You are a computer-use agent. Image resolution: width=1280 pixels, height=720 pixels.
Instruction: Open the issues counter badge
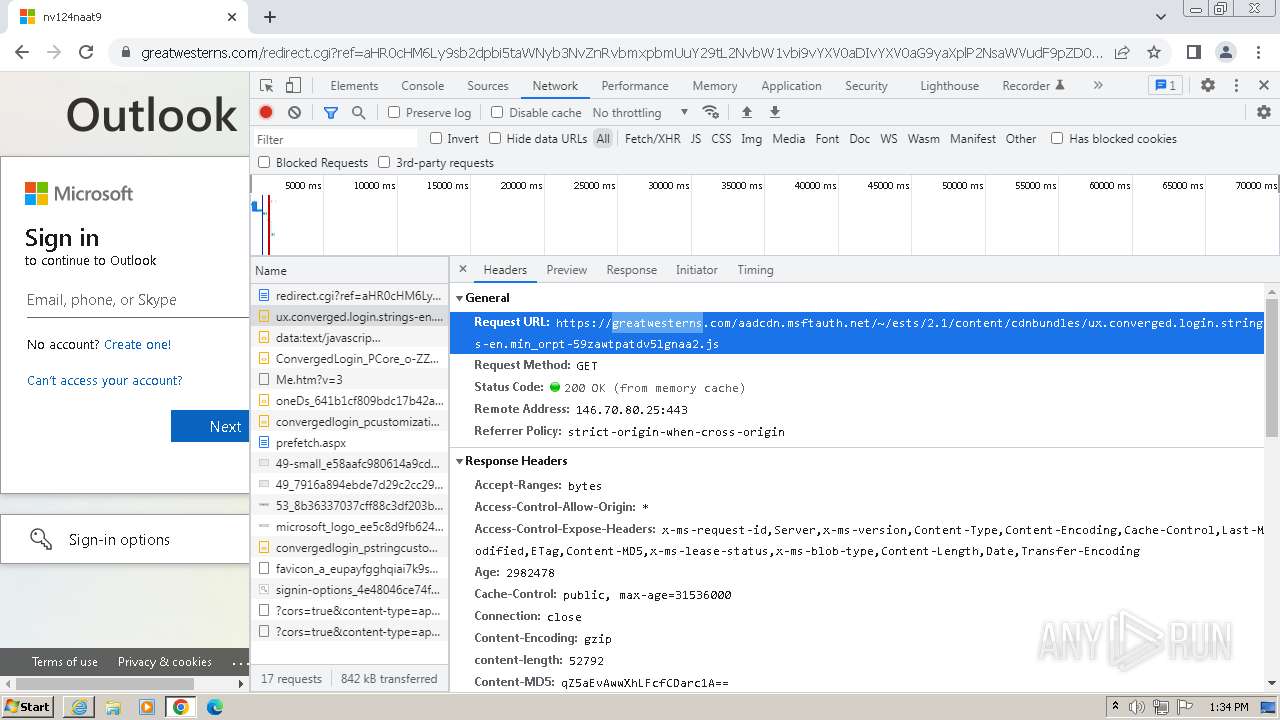(x=1164, y=85)
